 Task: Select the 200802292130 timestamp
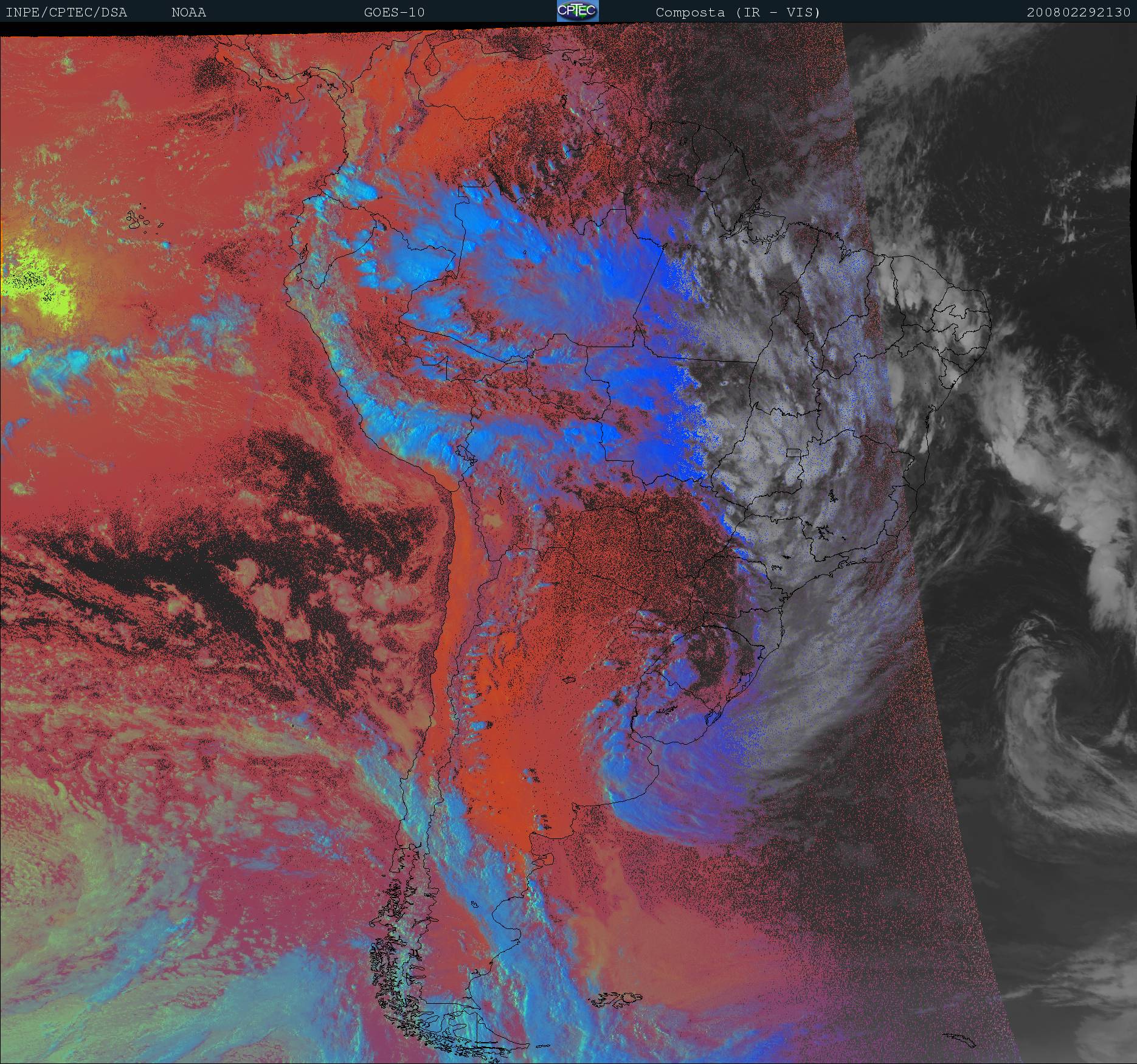tap(1078, 12)
